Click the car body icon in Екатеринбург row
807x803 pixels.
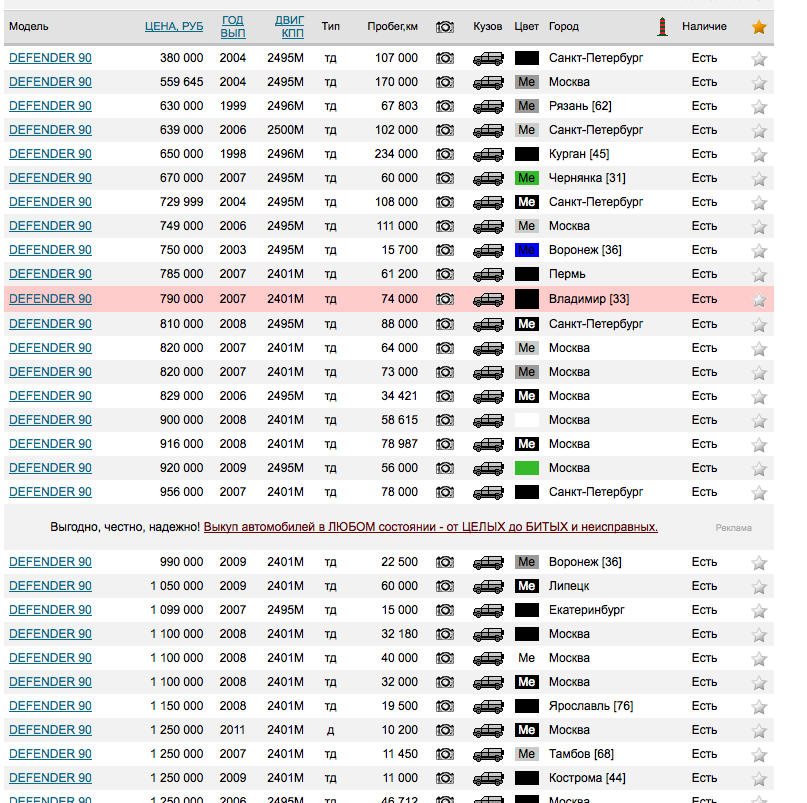[488, 610]
